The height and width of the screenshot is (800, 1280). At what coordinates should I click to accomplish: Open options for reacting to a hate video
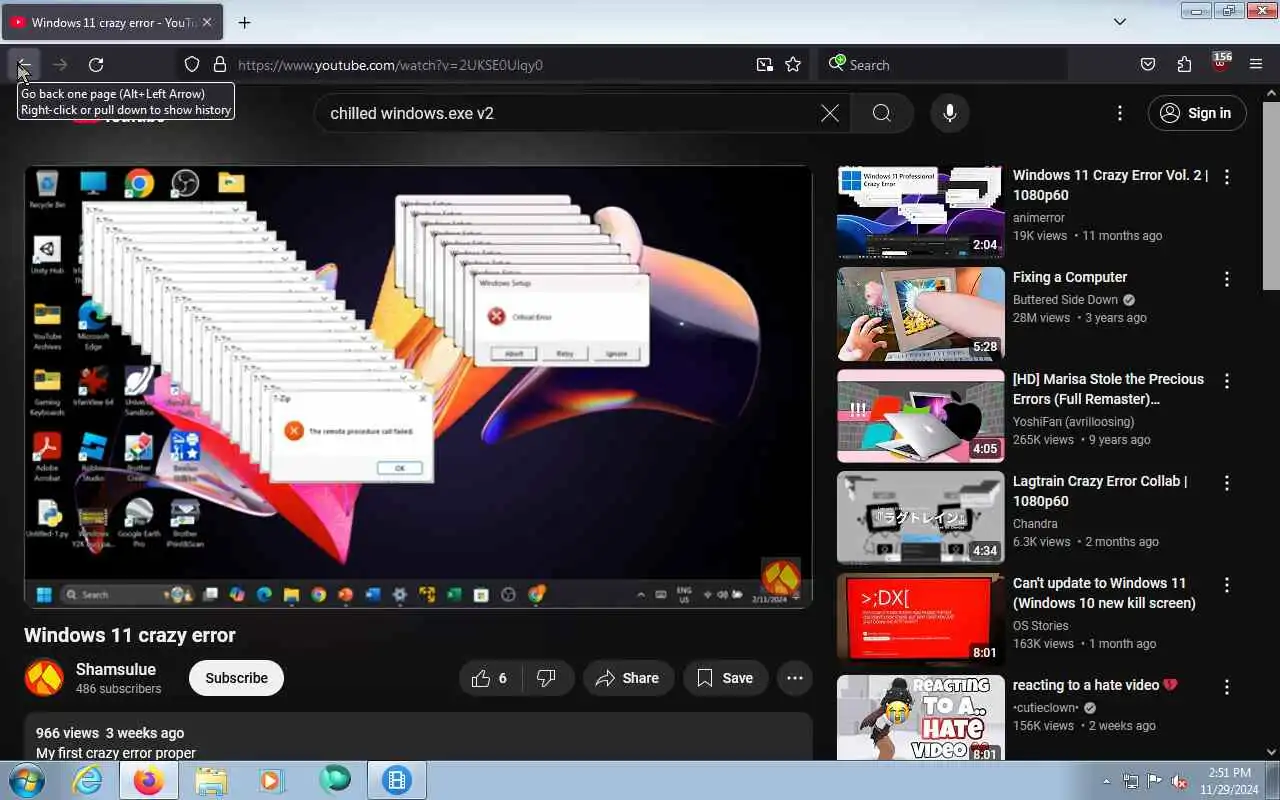coord(1227,687)
